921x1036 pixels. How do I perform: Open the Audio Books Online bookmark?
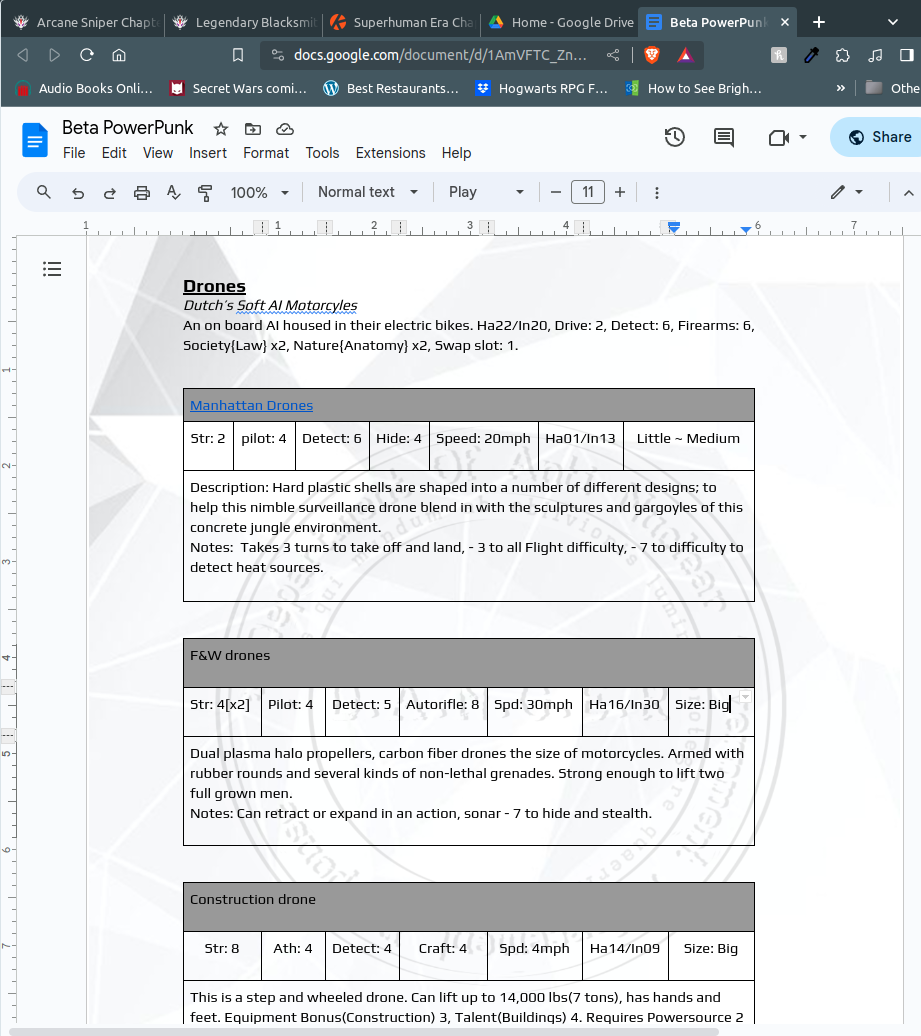point(84,88)
